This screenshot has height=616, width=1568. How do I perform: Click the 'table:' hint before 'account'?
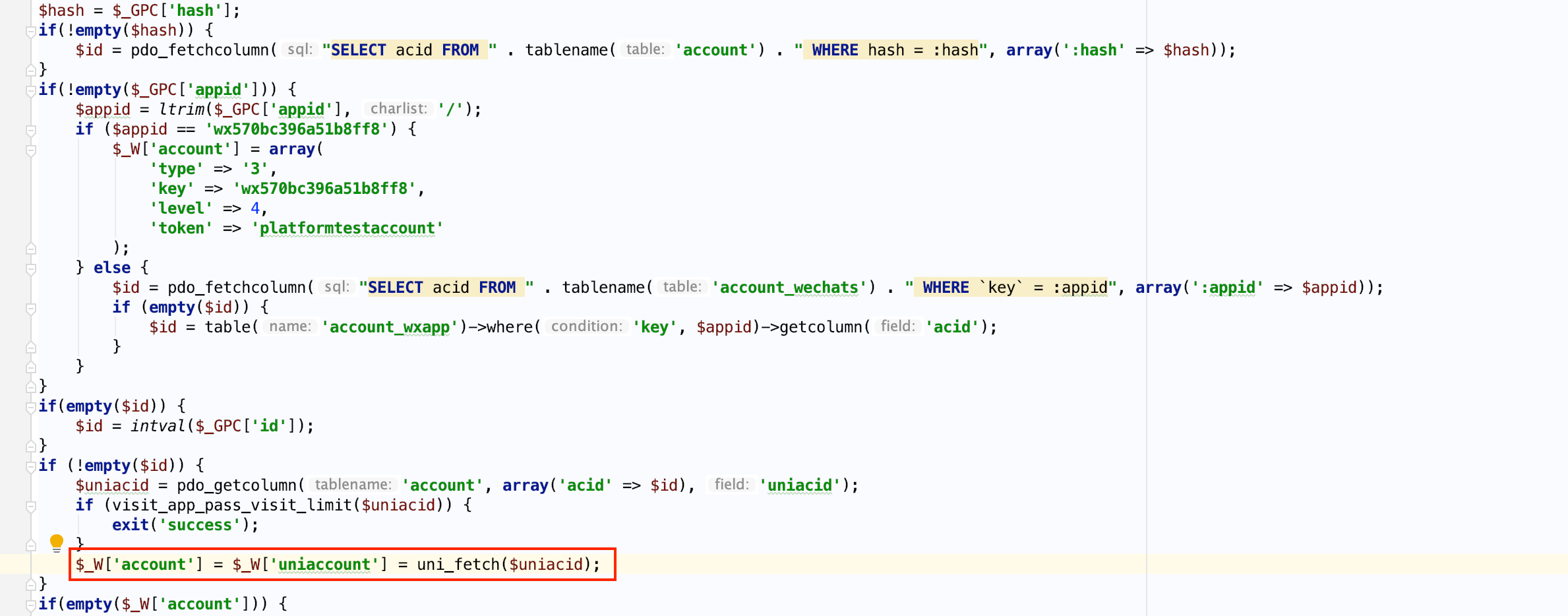click(645, 49)
